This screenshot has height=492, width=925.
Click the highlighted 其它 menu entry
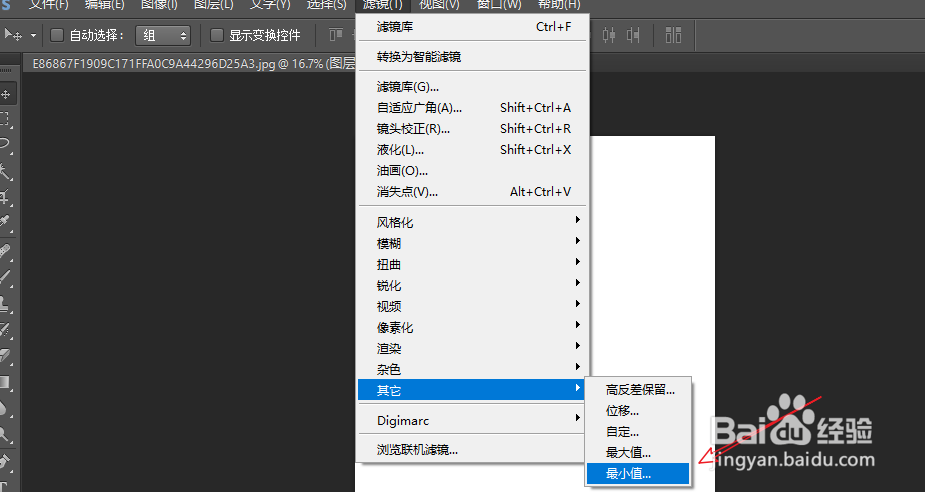click(x=471, y=390)
